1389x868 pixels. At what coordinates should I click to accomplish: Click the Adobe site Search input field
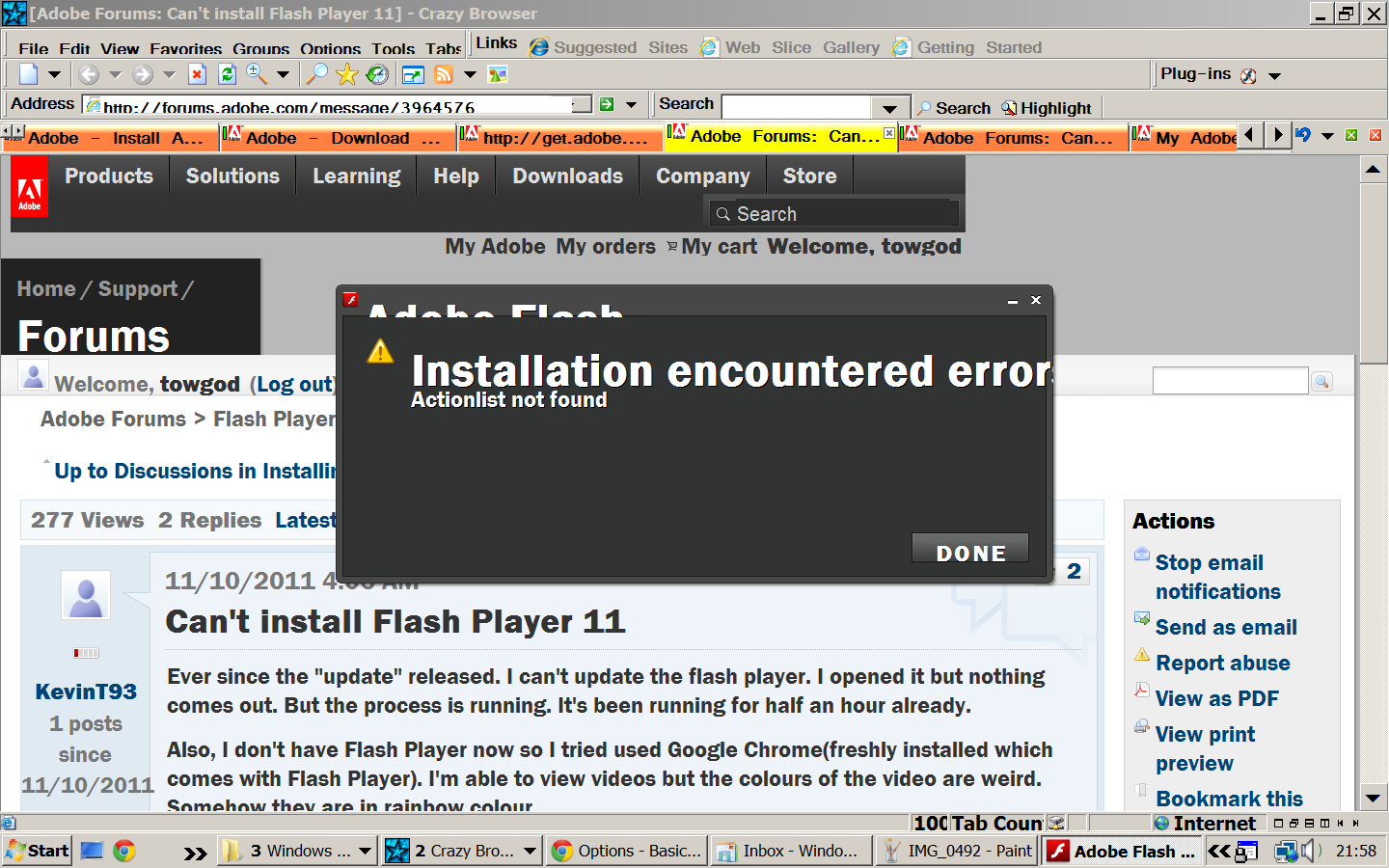(x=834, y=213)
